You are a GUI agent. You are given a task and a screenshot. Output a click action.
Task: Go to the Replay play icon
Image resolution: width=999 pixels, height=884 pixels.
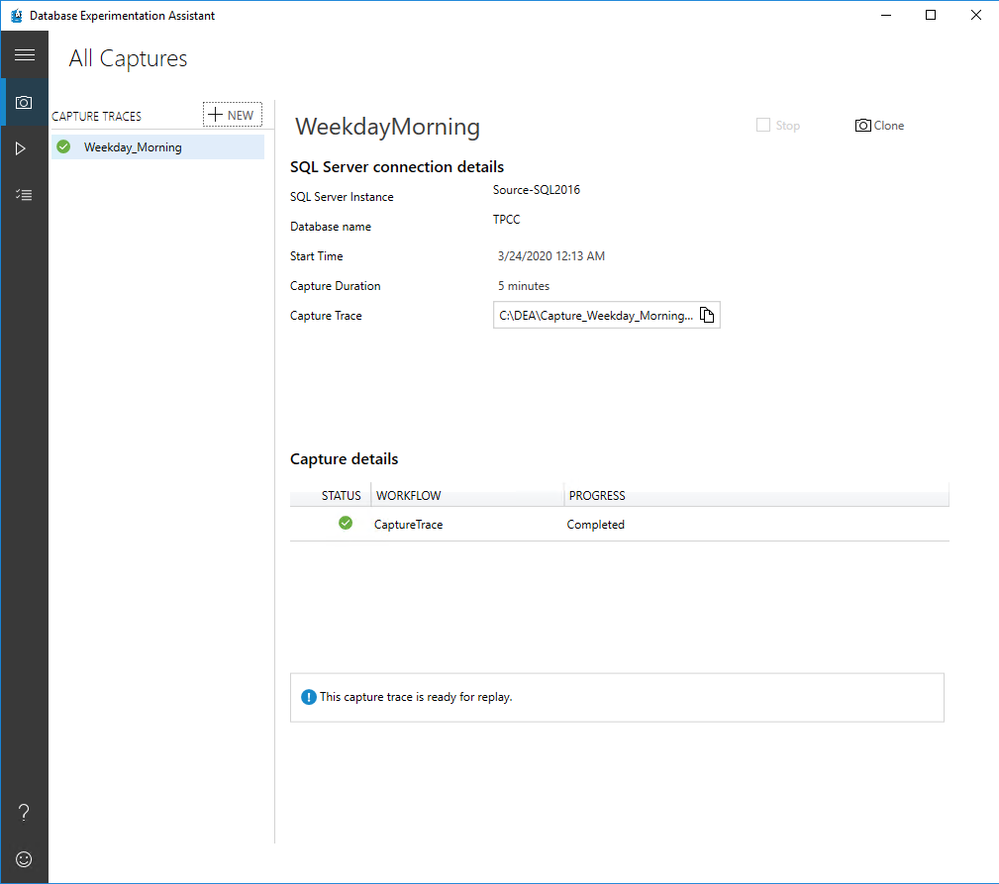(x=21, y=149)
